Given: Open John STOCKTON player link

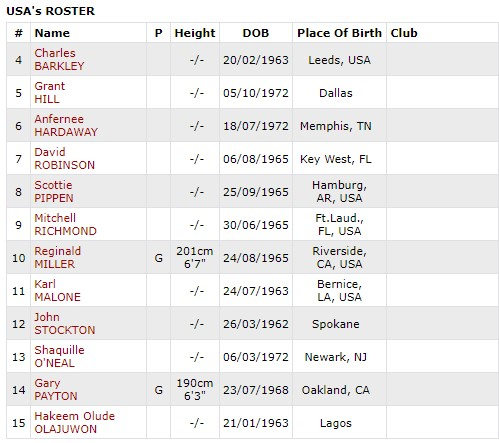Looking at the screenshot, I should (65, 323).
